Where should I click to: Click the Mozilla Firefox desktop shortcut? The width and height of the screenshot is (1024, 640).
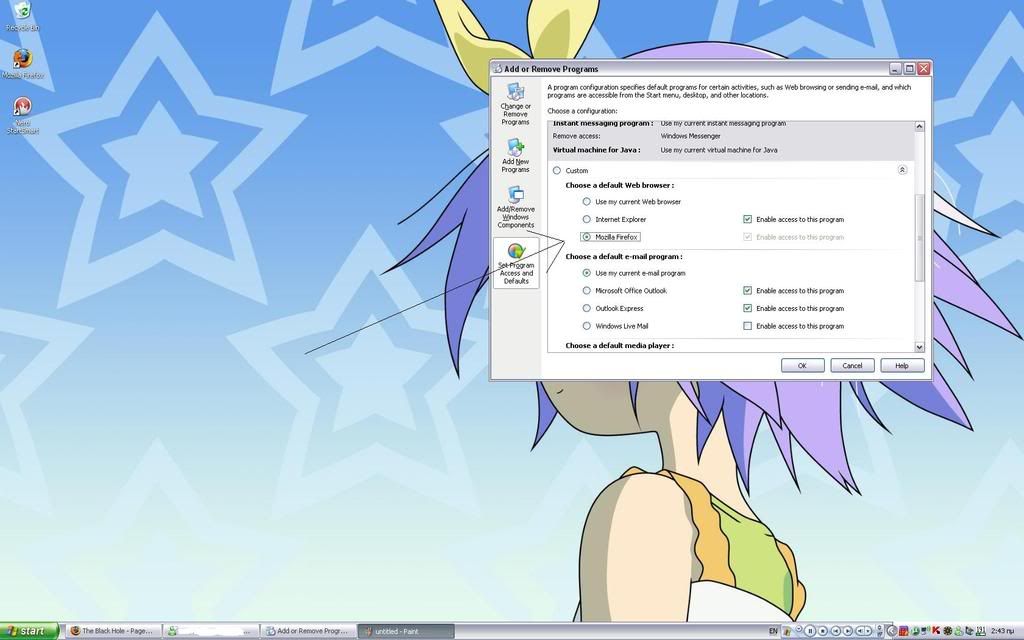point(22,64)
